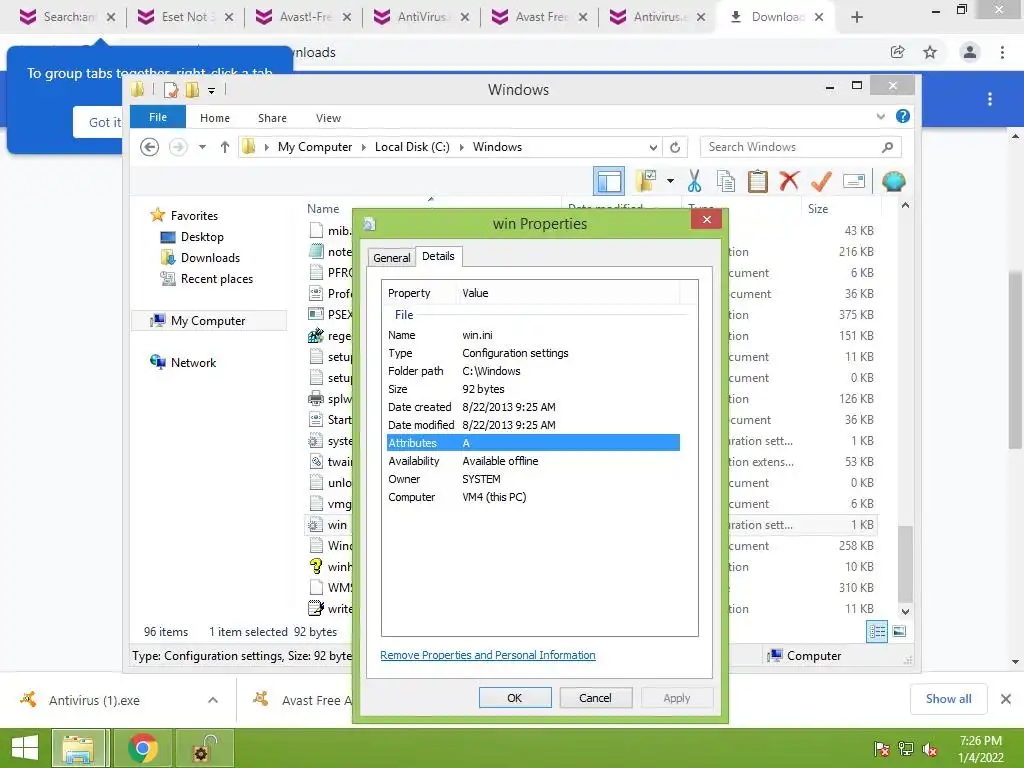The width and height of the screenshot is (1024, 768).
Task: Open the Chrome profile avatar icon
Action: click(x=970, y=52)
